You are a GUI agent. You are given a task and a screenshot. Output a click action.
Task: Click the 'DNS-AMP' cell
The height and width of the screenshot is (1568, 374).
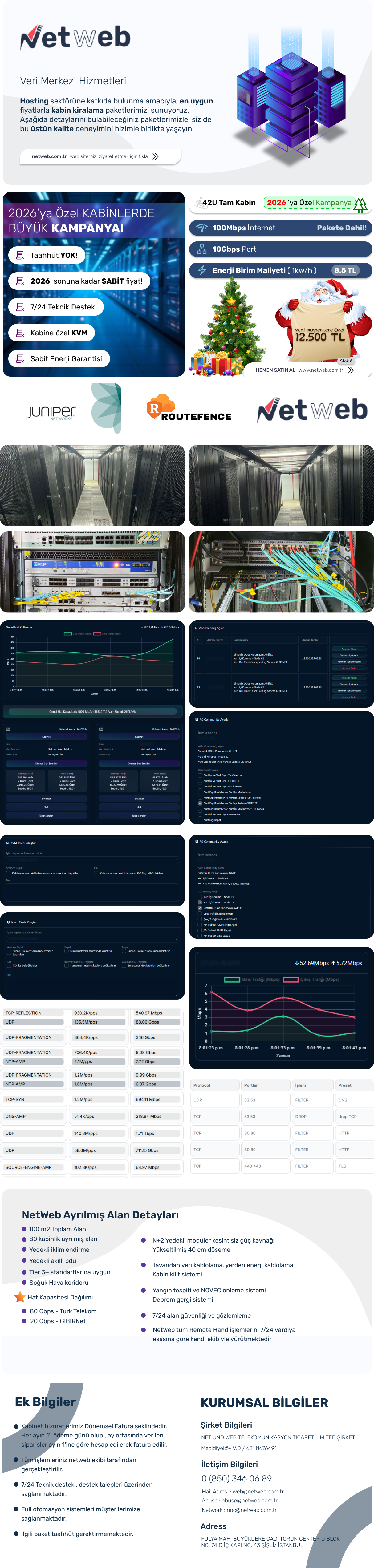(34, 1116)
